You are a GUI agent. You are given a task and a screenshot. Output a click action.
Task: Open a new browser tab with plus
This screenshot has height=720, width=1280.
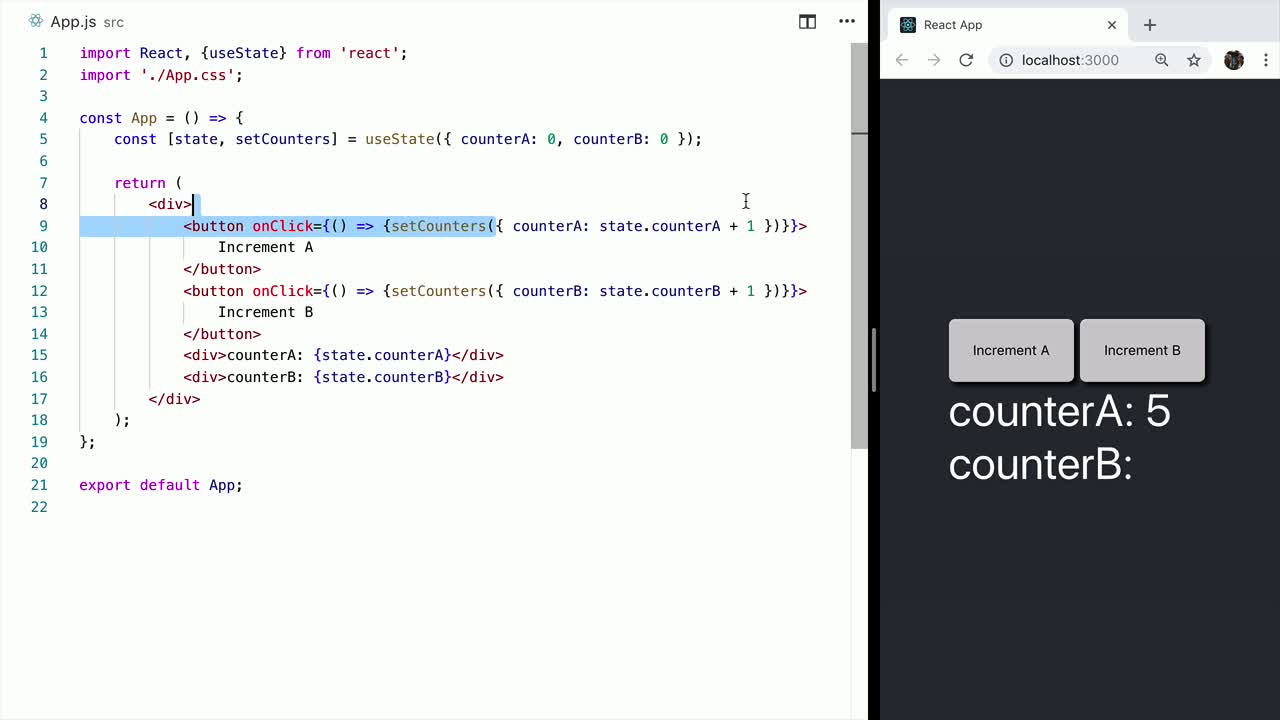click(1150, 24)
